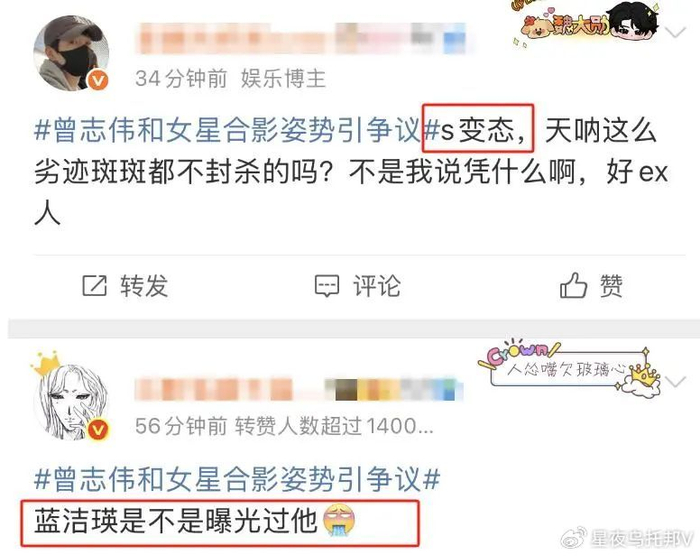
Task: Open the first poster's masked avatar
Action: click(x=71, y=53)
